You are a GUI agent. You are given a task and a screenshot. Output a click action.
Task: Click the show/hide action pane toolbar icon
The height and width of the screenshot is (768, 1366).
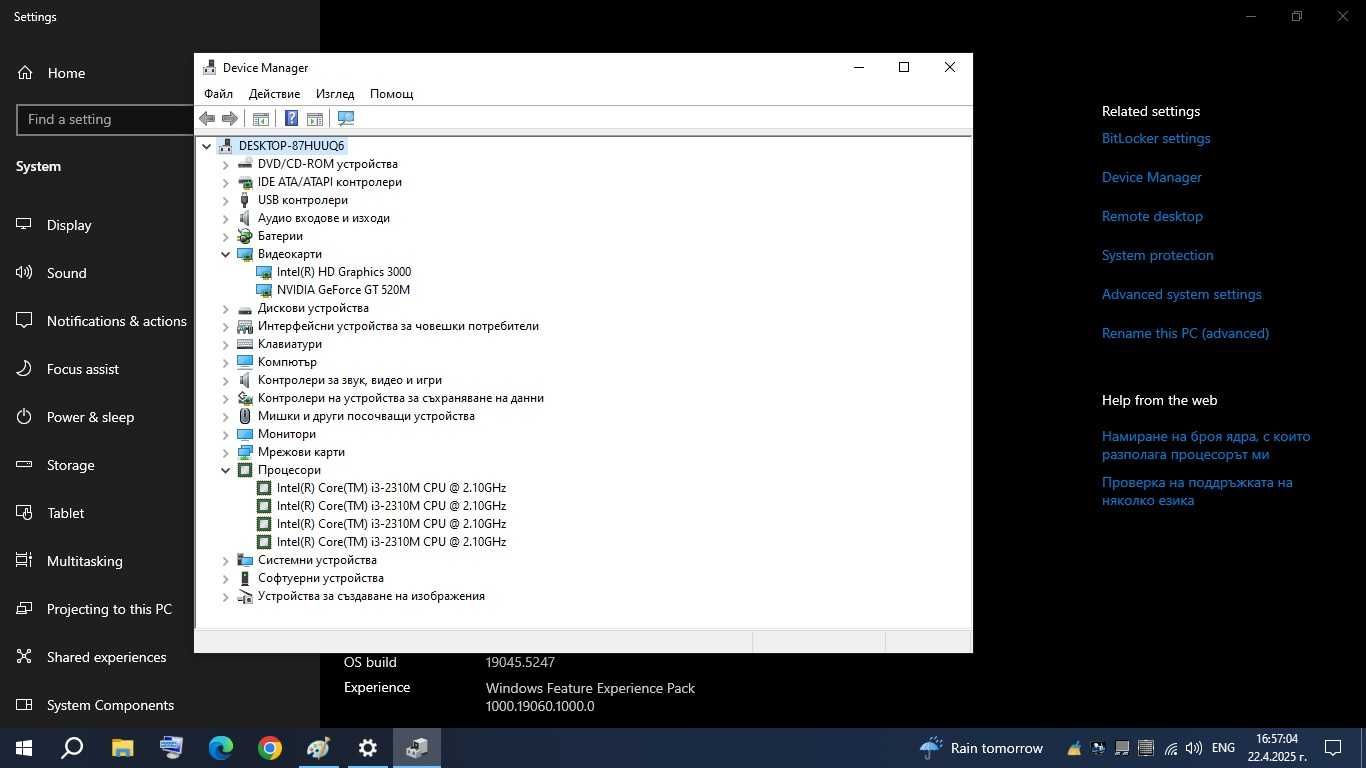[x=315, y=118]
